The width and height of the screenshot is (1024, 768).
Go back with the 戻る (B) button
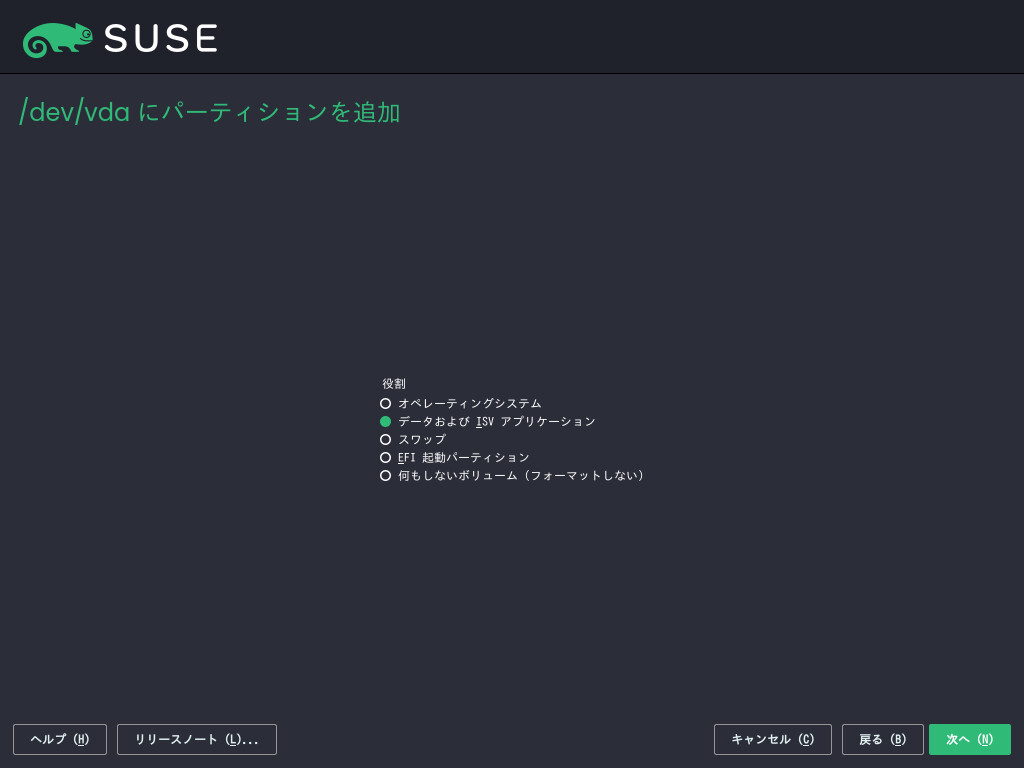[882, 739]
